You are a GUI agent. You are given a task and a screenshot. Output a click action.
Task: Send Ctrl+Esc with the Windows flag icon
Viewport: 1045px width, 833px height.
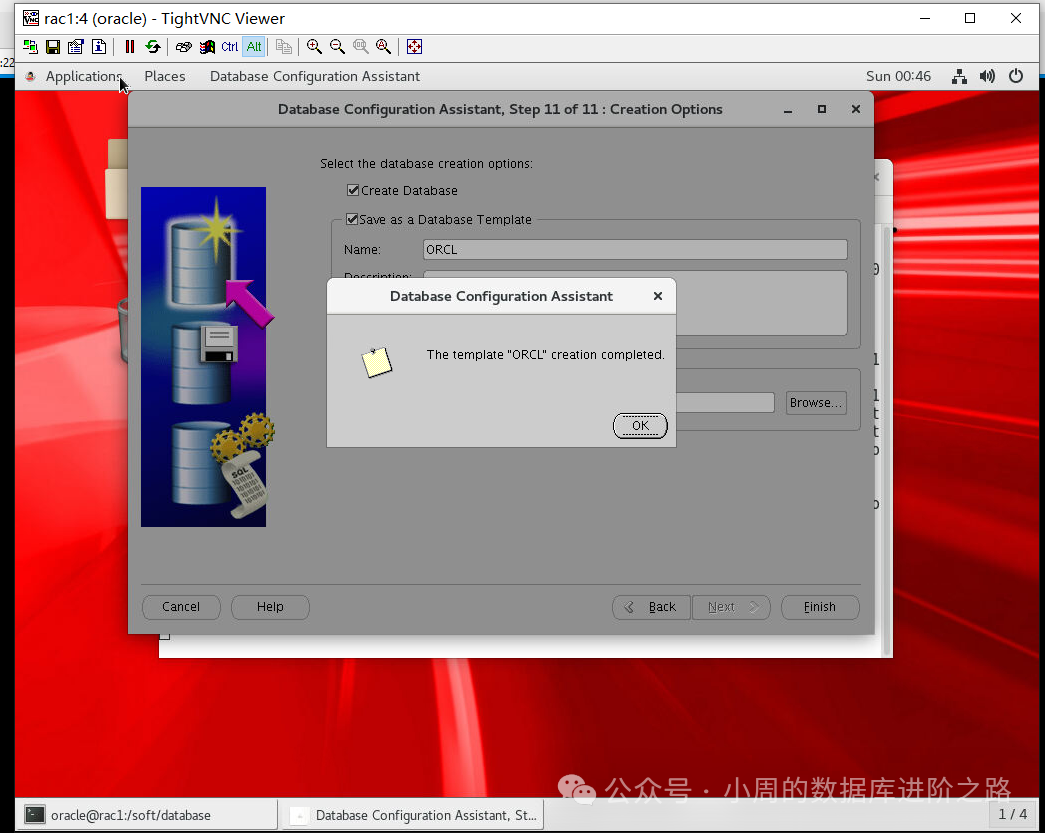tap(207, 47)
